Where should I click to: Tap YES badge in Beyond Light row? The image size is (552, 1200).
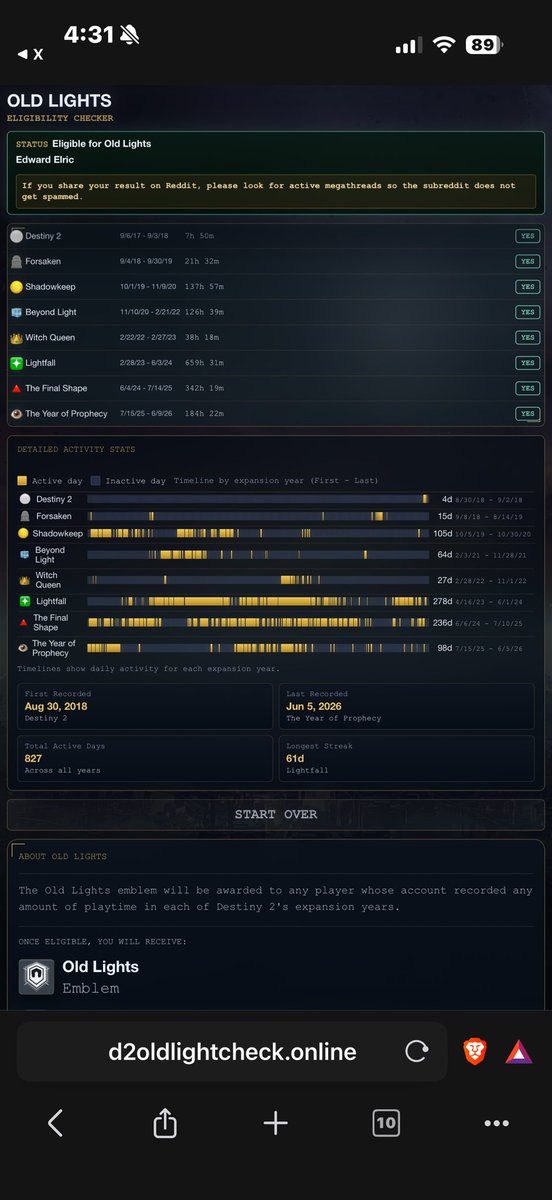pos(527,312)
